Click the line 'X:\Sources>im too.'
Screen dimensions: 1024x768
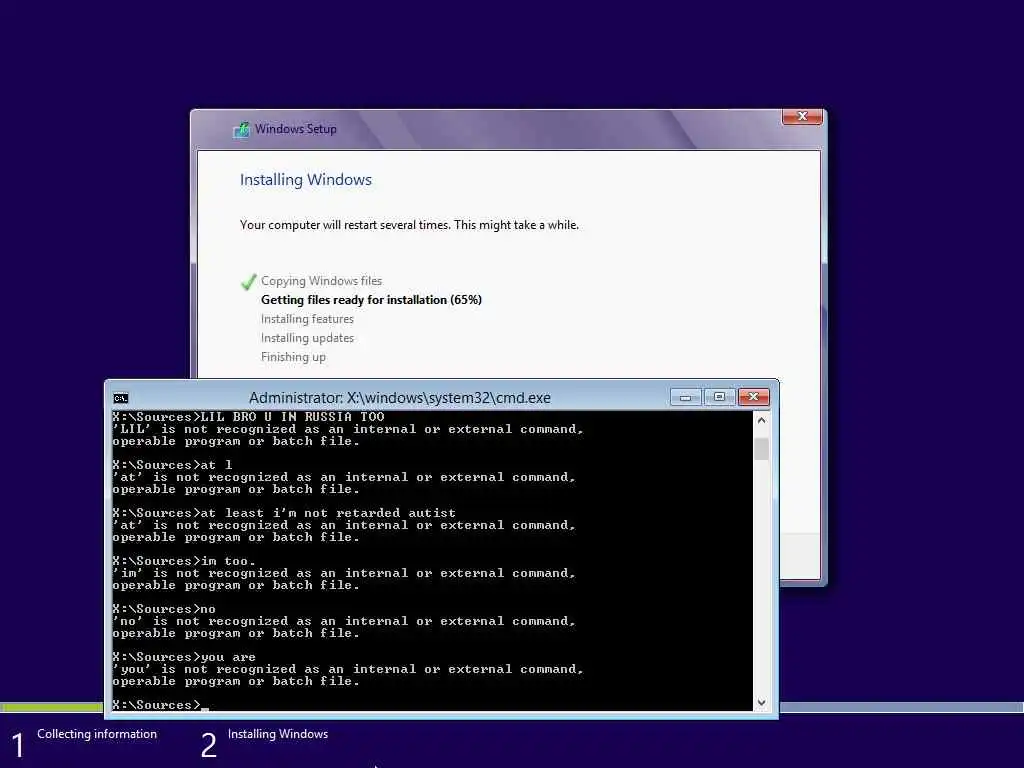pos(184,561)
